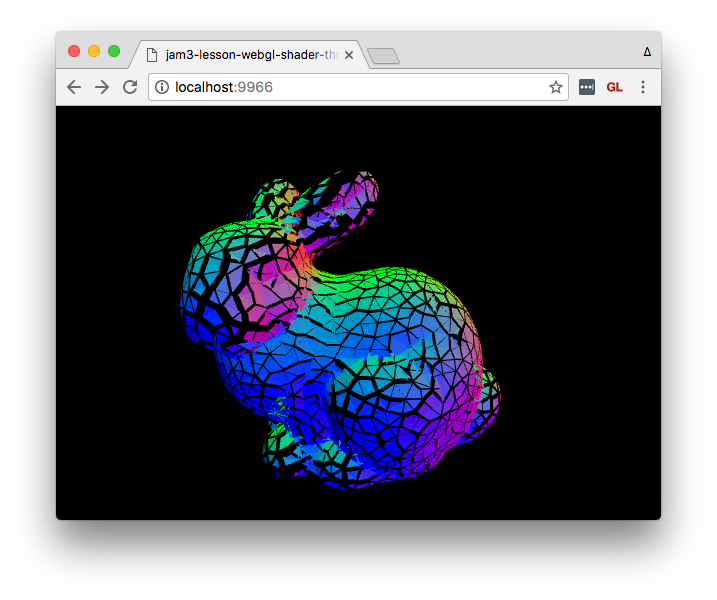The image size is (717, 600).
Task: Close the jam3-lesson-webgl-shader tab
Action: 349,55
